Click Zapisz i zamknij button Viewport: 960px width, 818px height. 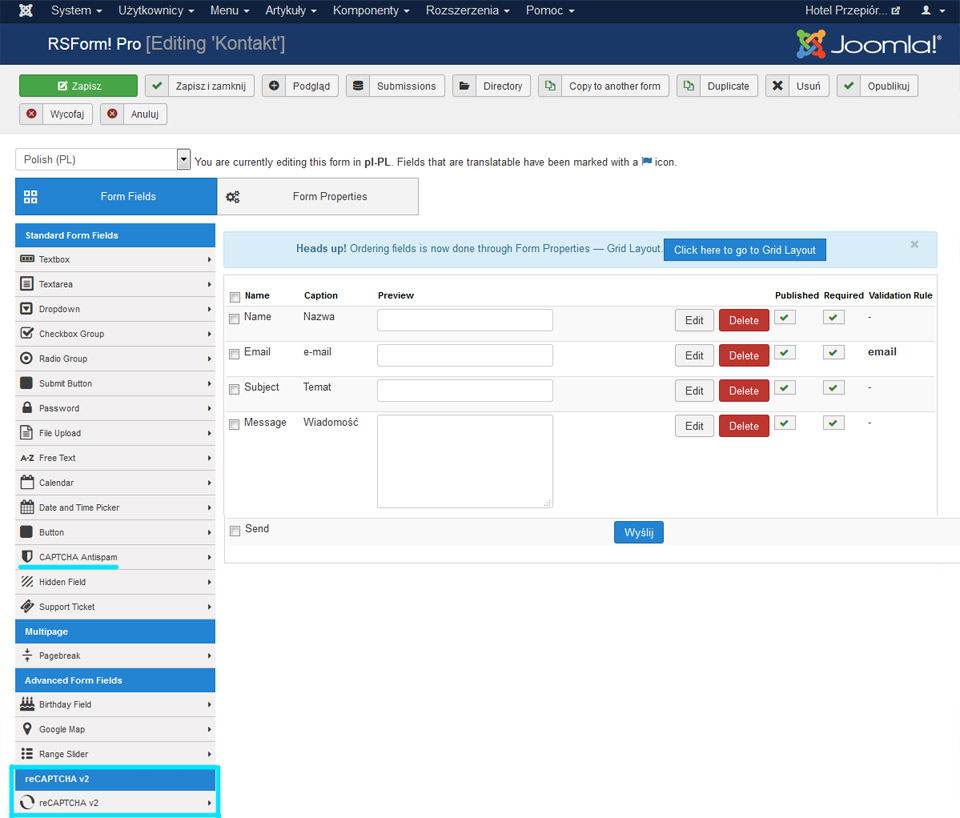tap(200, 86)
